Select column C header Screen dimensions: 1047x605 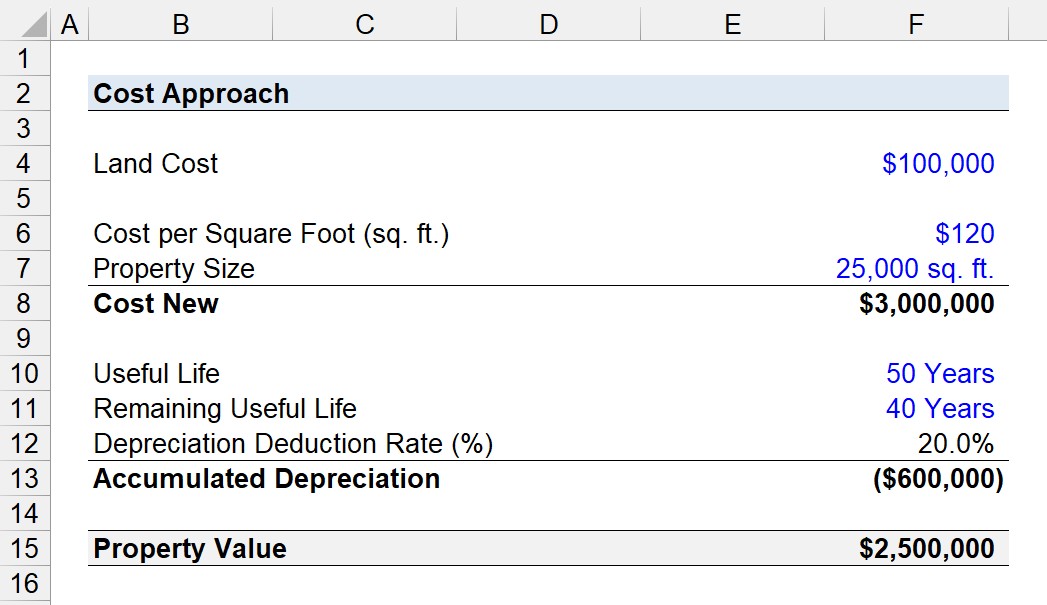click(365, 24)
